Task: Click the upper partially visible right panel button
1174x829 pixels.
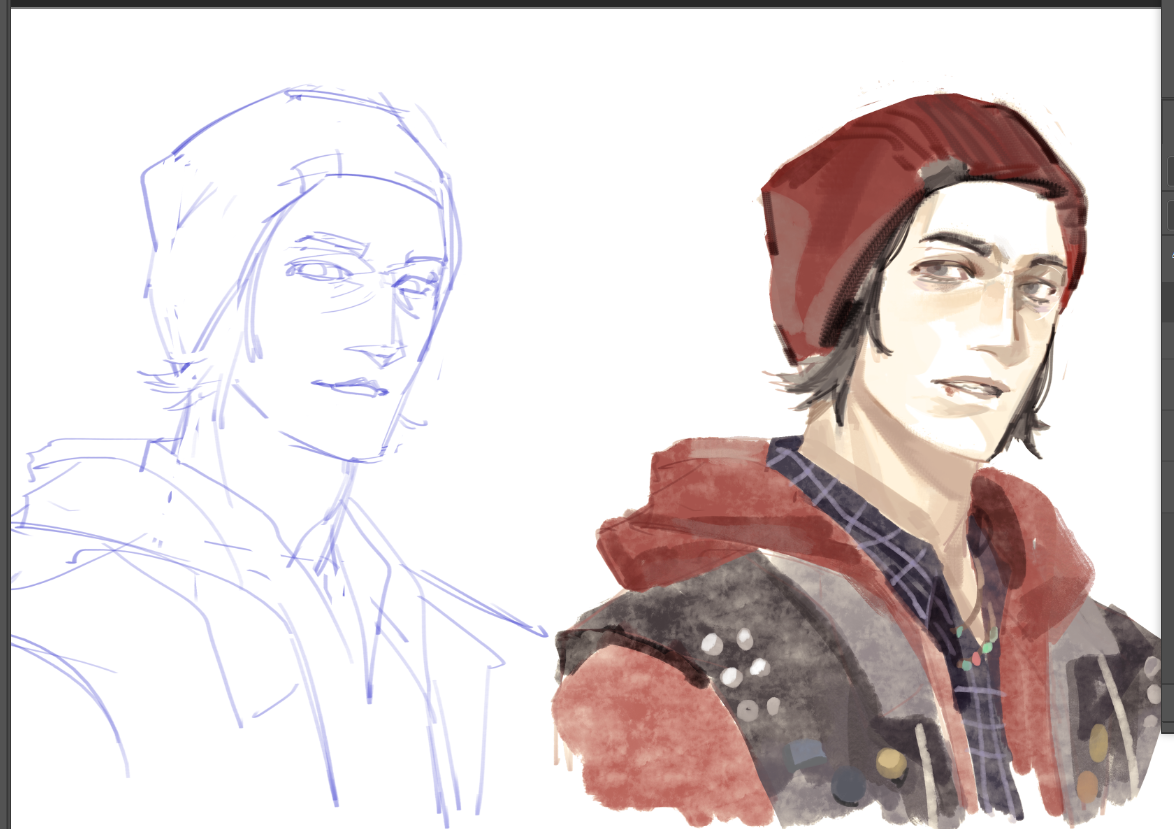Action: coord(1169,171)
